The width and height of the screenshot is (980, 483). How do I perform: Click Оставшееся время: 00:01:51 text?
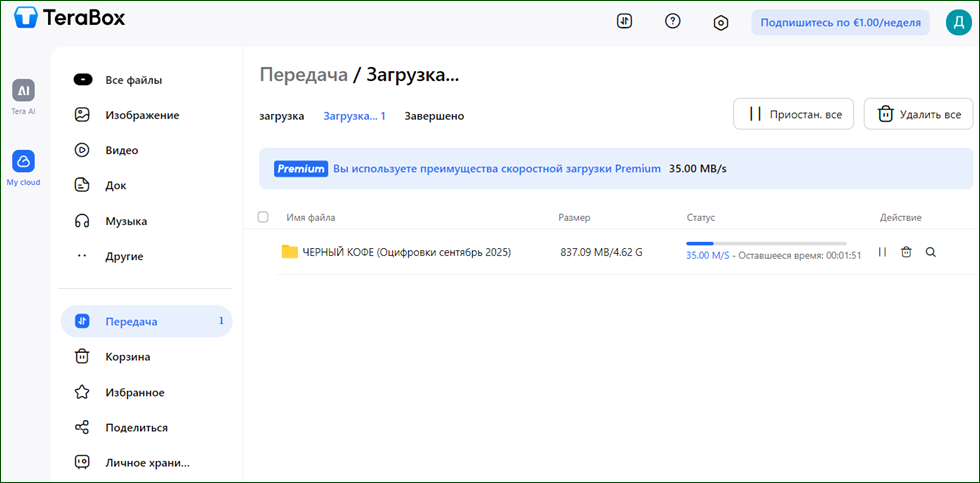click(x=800, y=256)
